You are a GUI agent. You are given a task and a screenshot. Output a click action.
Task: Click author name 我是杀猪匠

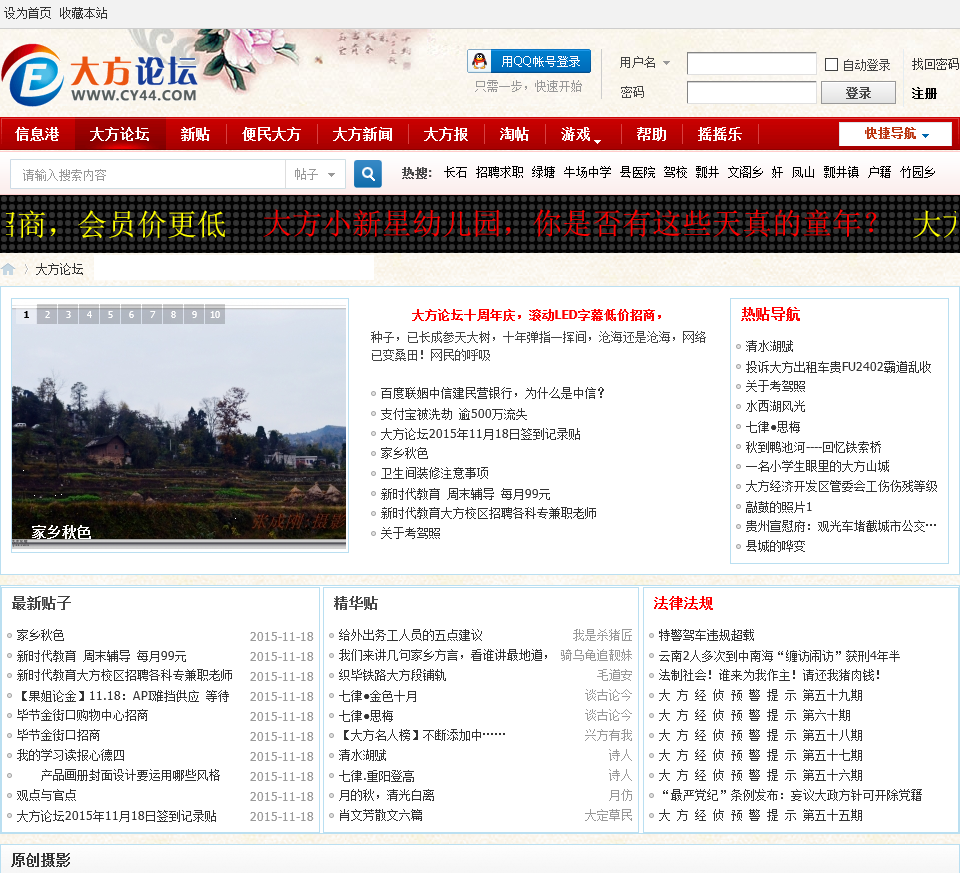(x=602, y=635)
